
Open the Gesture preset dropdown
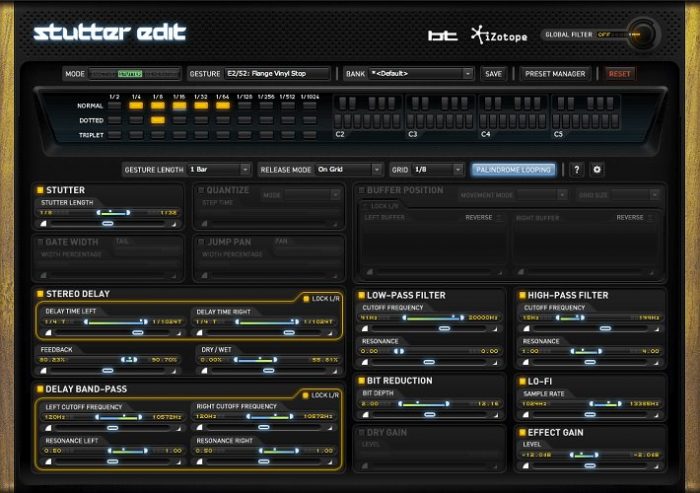tap(260, 74)
